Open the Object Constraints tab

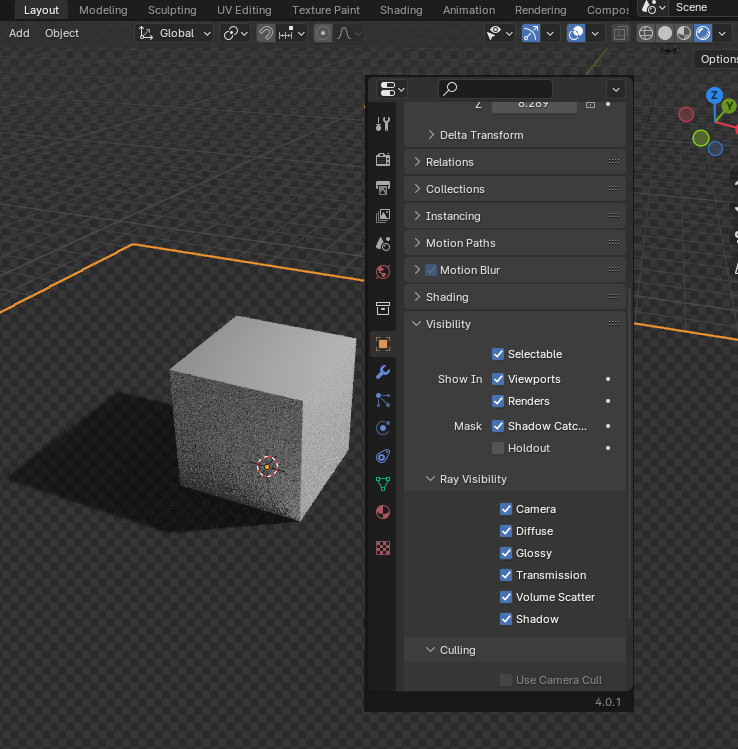coord(383,456)
